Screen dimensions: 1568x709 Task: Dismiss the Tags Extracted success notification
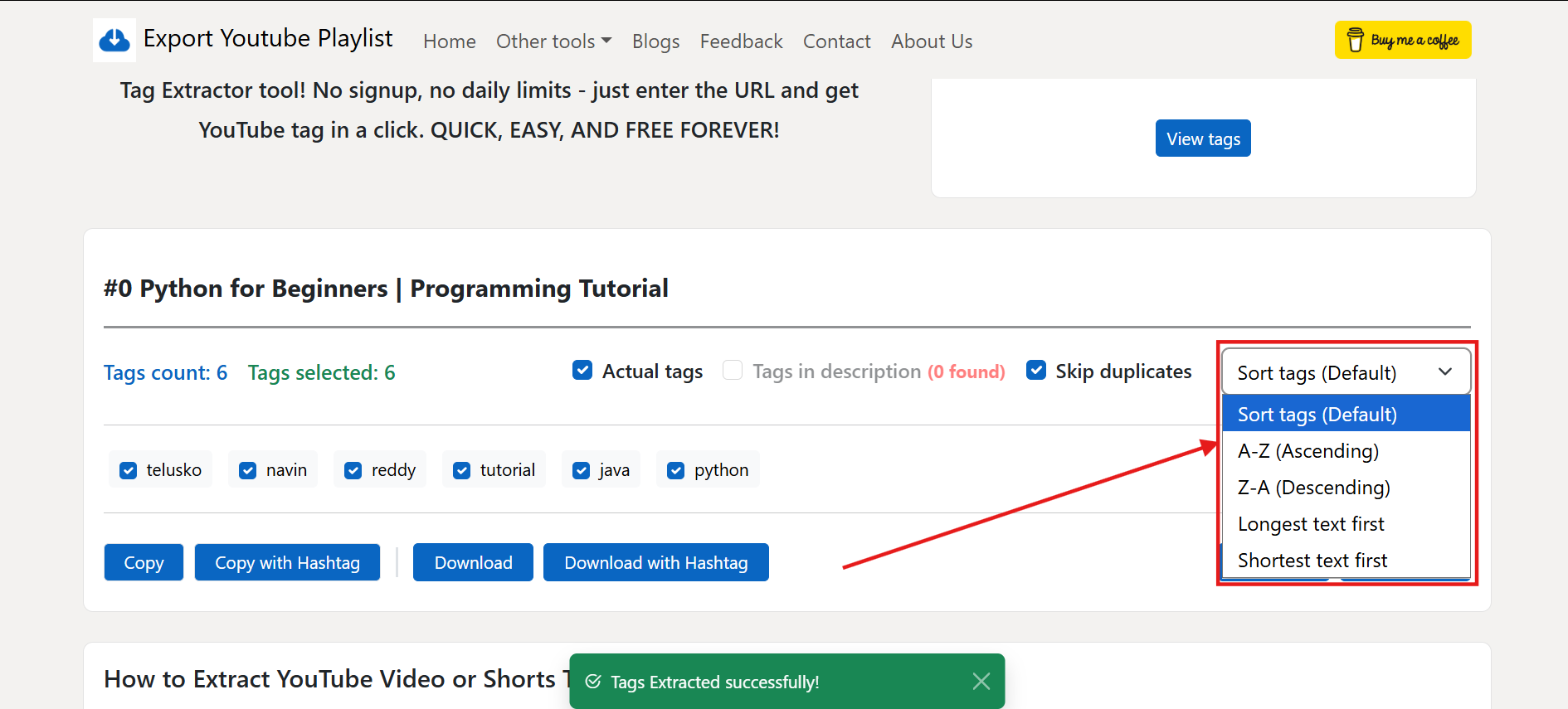coord(981,682)
